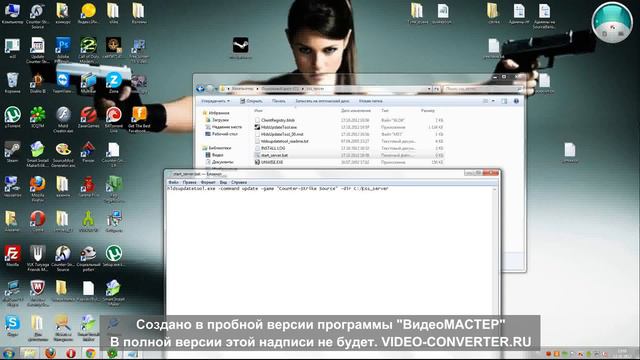Expand the Explorer address bar history dropdown

pyautogui.click(x=429, y=89)
